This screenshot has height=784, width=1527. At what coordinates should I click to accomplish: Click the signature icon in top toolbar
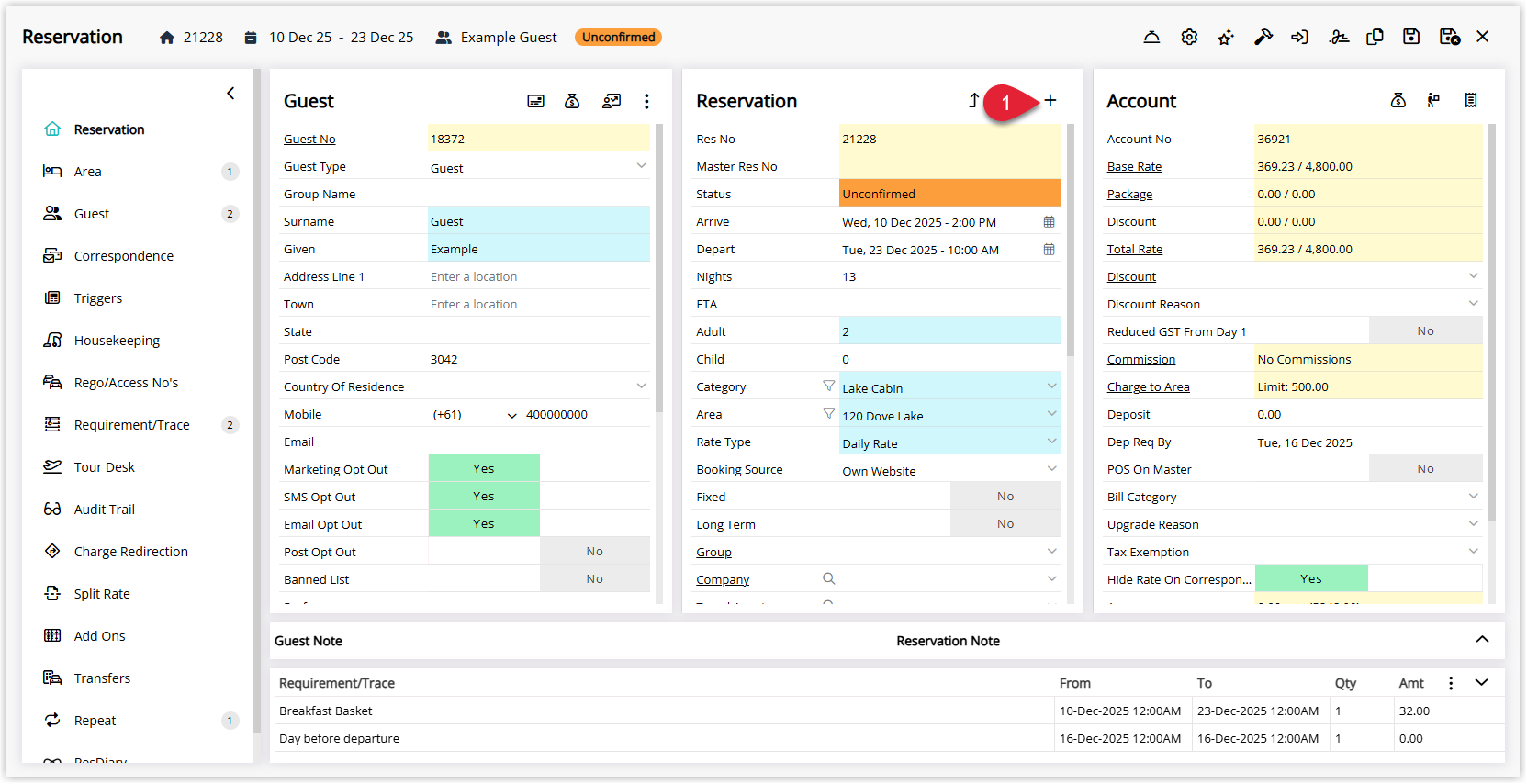click(x=1339, y=37)
